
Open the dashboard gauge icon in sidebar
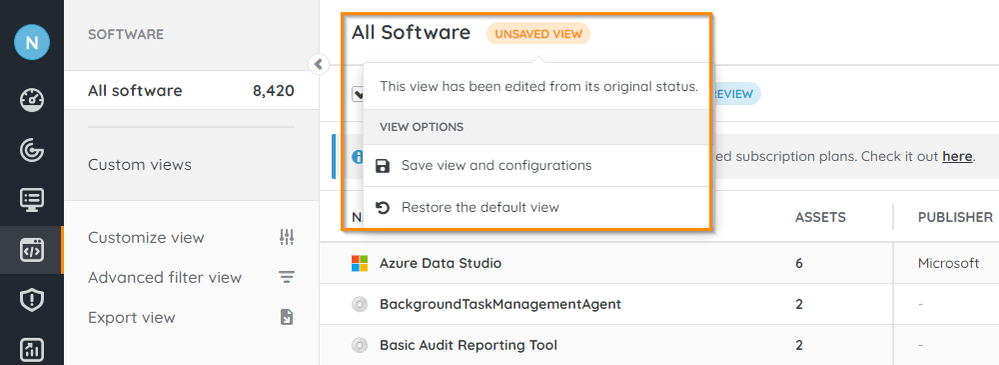pyautogui.click(x=32, y=100)
